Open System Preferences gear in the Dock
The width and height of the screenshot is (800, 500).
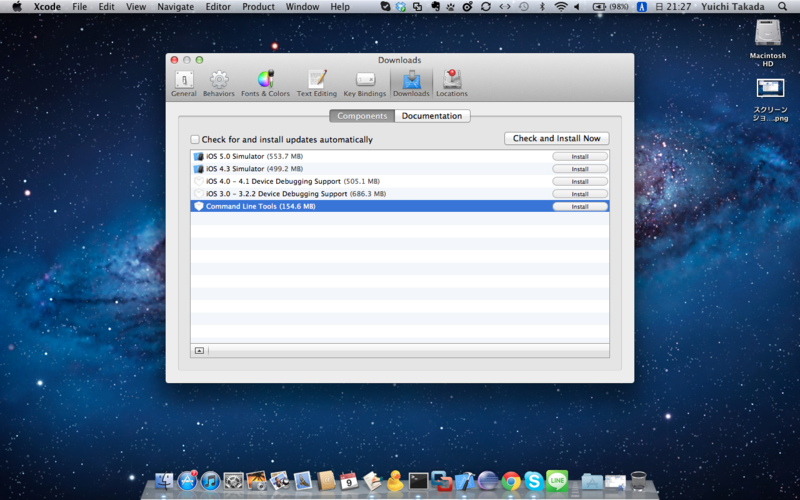(x=234, y=481)
